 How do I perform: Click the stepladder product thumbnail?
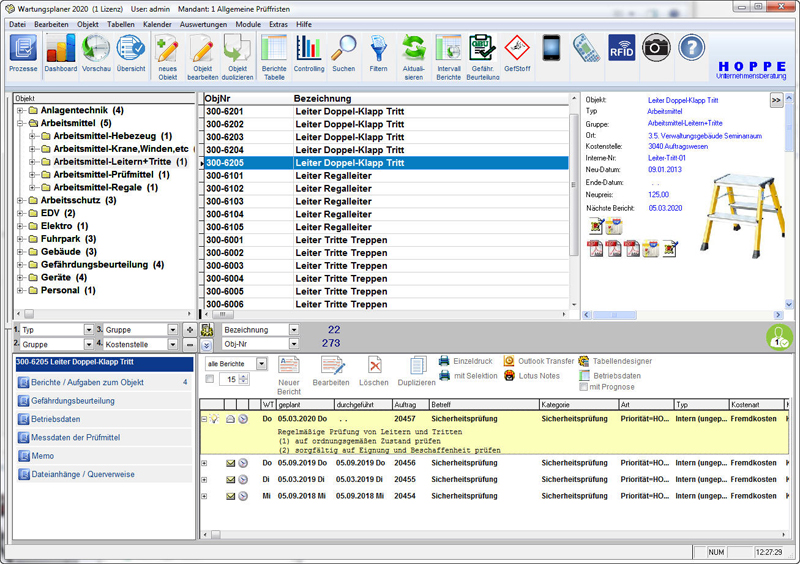pyautogui.click(x=744, y=212)
